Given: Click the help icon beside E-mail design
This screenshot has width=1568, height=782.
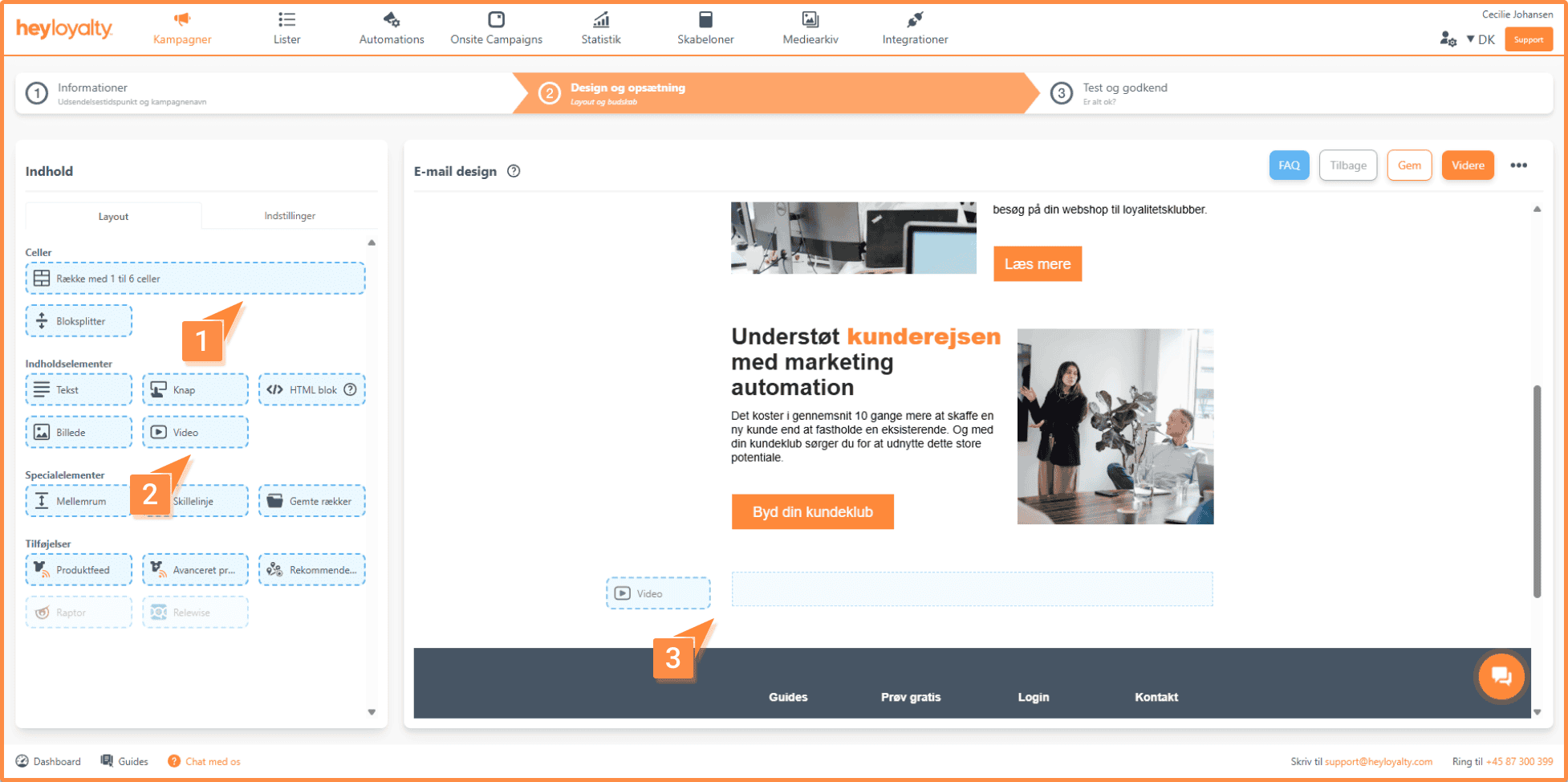Looking at the screenshot, I should click(514, 171).
